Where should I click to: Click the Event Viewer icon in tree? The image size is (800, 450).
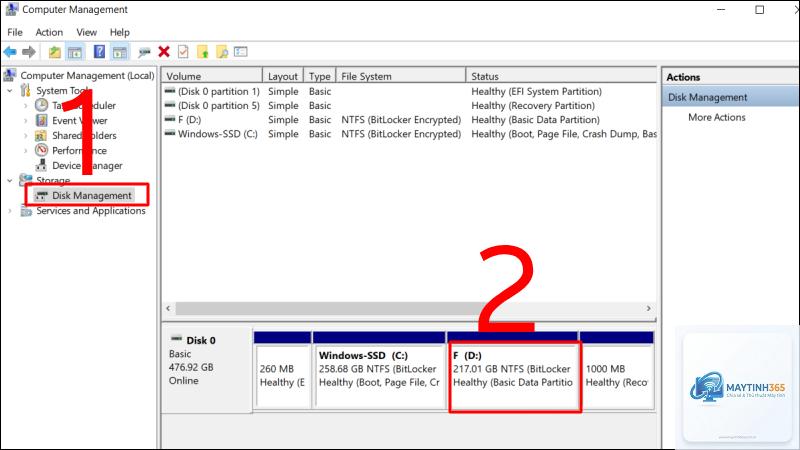[x=41, y=120]
